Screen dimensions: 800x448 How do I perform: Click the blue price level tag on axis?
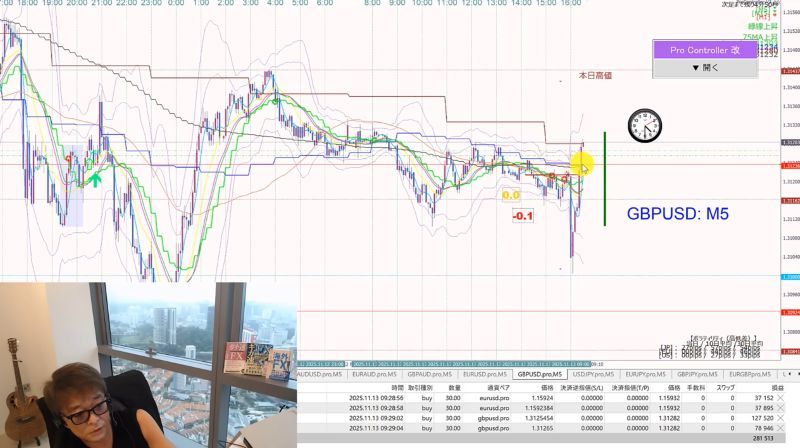click(790, 277)
